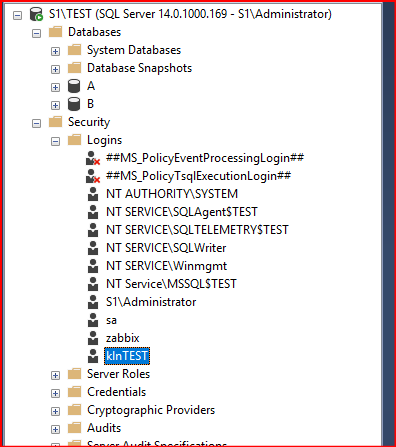Click NT SERVICE\SQLAgent$TEST login icon

click(x=93, y=212)
